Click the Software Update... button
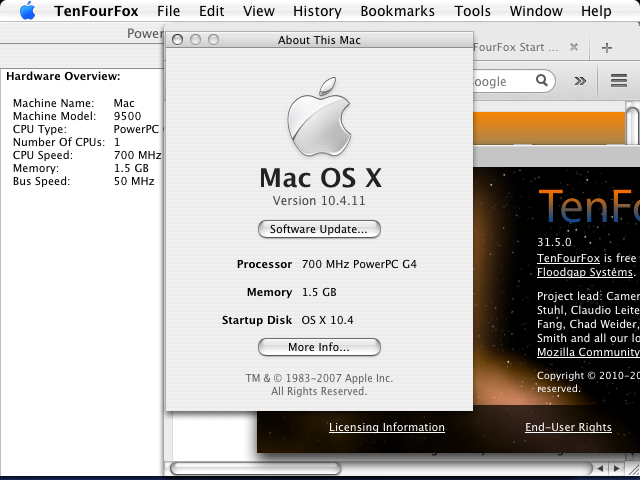This screenshot has height=480, width=640. 319,229
